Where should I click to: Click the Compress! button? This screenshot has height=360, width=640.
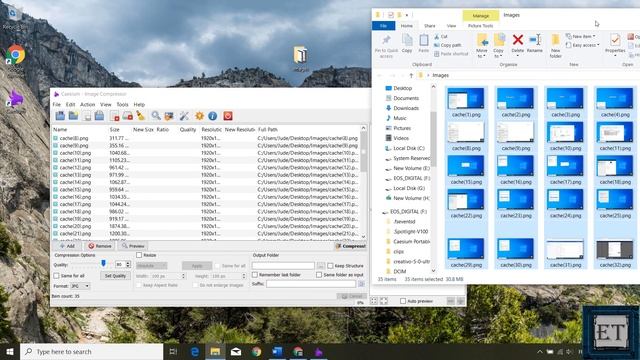[x=350, y=246]
